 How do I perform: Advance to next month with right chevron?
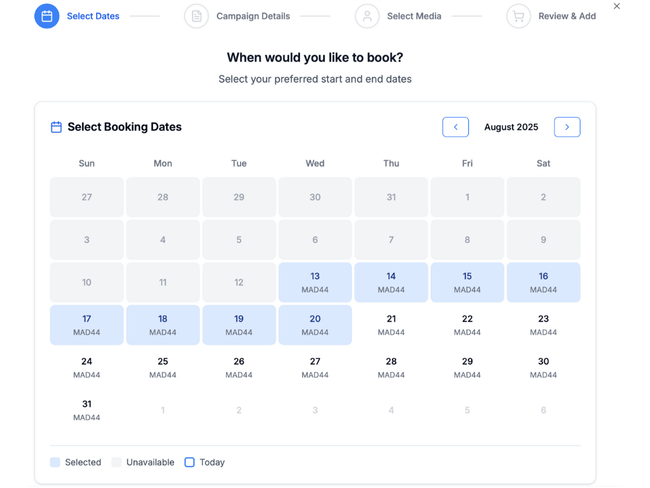click(x=567, y=127)
